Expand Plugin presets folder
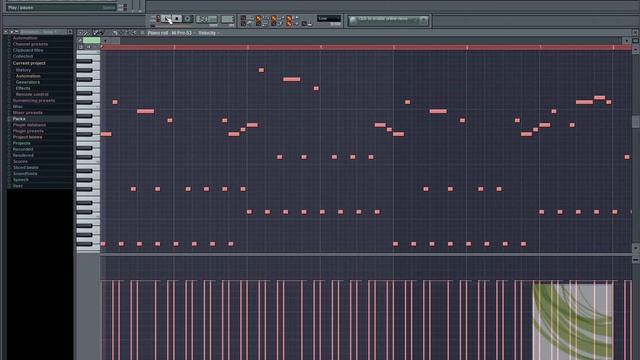This screenshot has width=640, height=360. [x=28, y=131]
